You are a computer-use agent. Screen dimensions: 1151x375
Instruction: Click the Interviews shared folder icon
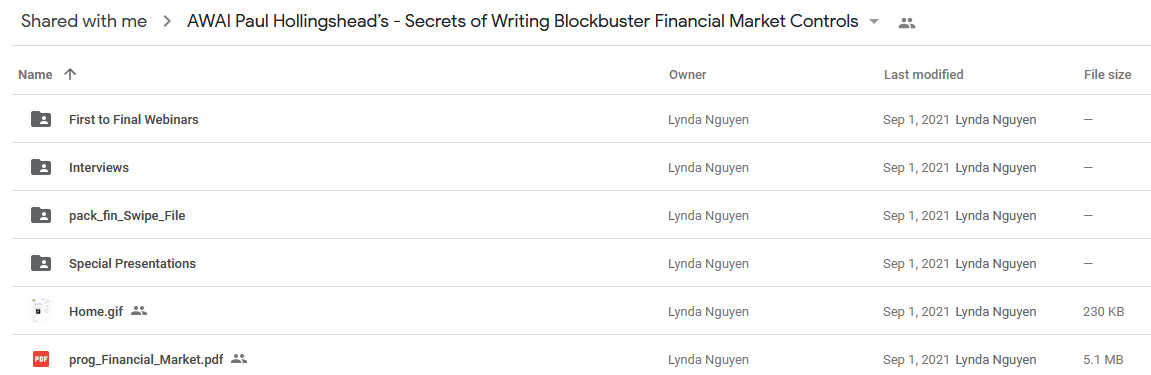[x=41, y=167]
